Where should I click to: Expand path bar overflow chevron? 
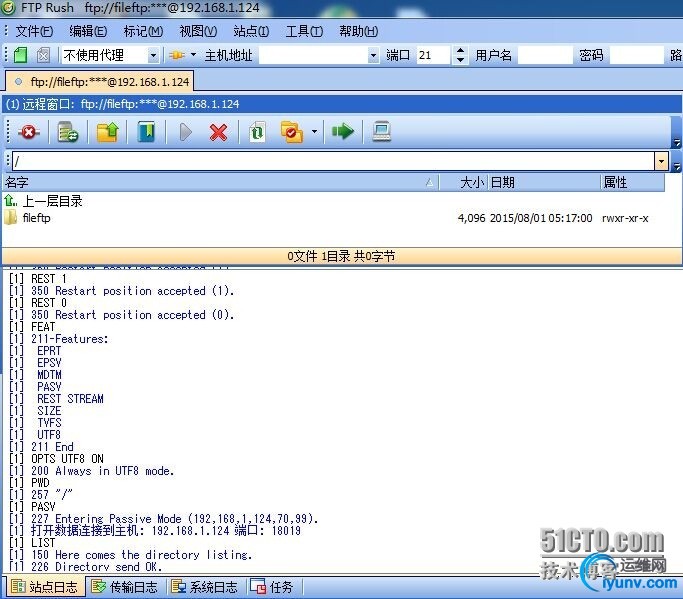click(x=676, y=166)
